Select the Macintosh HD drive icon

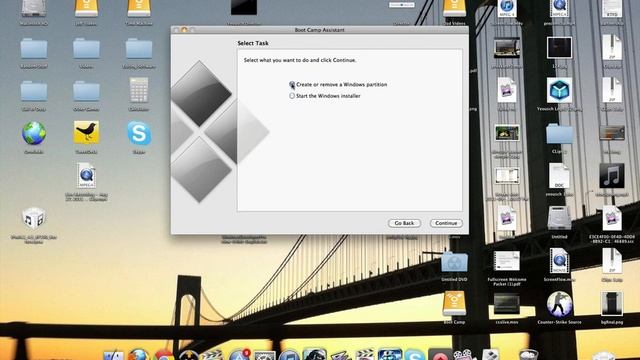click(34, 9)
